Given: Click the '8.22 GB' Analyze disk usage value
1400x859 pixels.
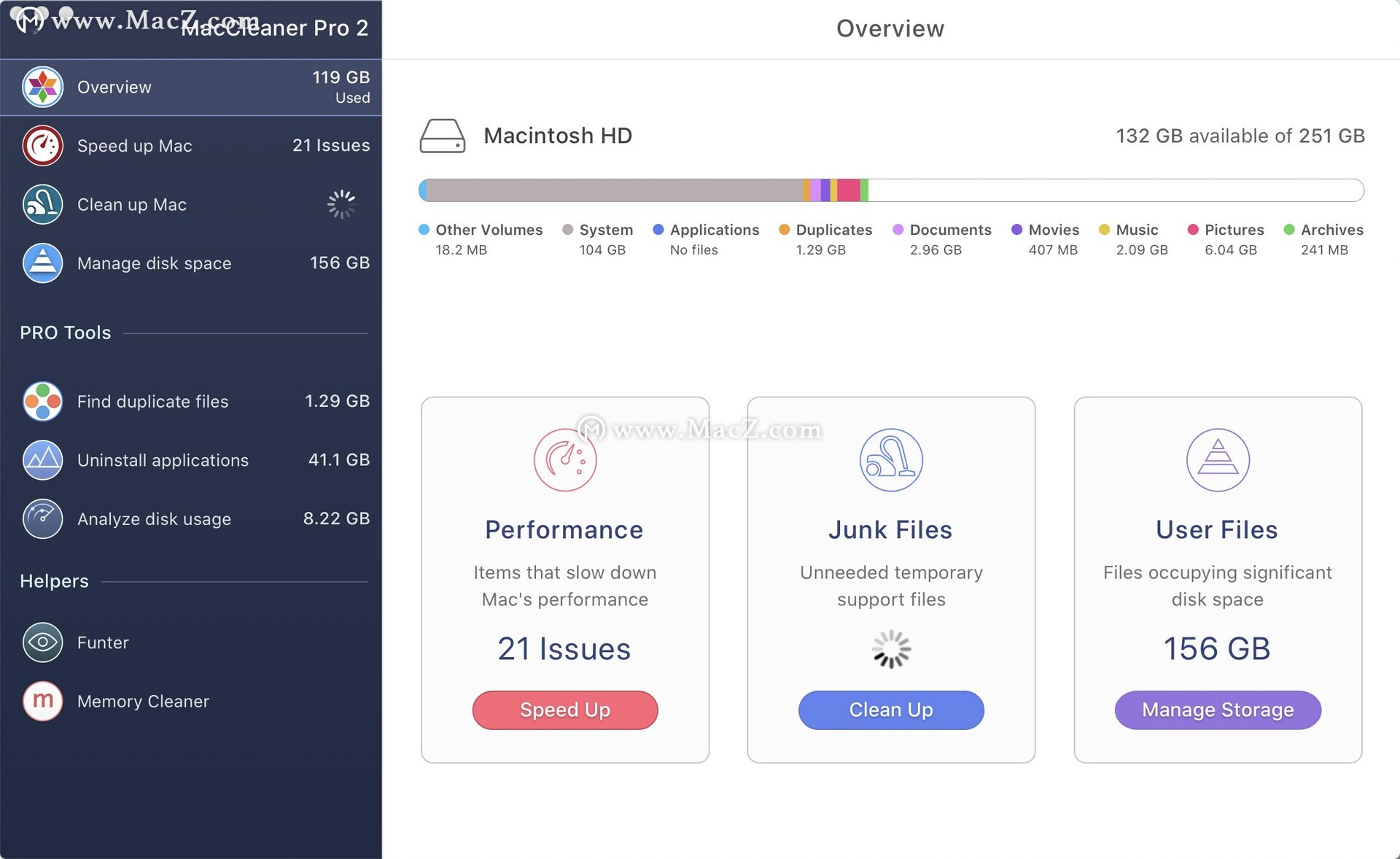Looking at the screenshot, I should [x=337, y=518].
